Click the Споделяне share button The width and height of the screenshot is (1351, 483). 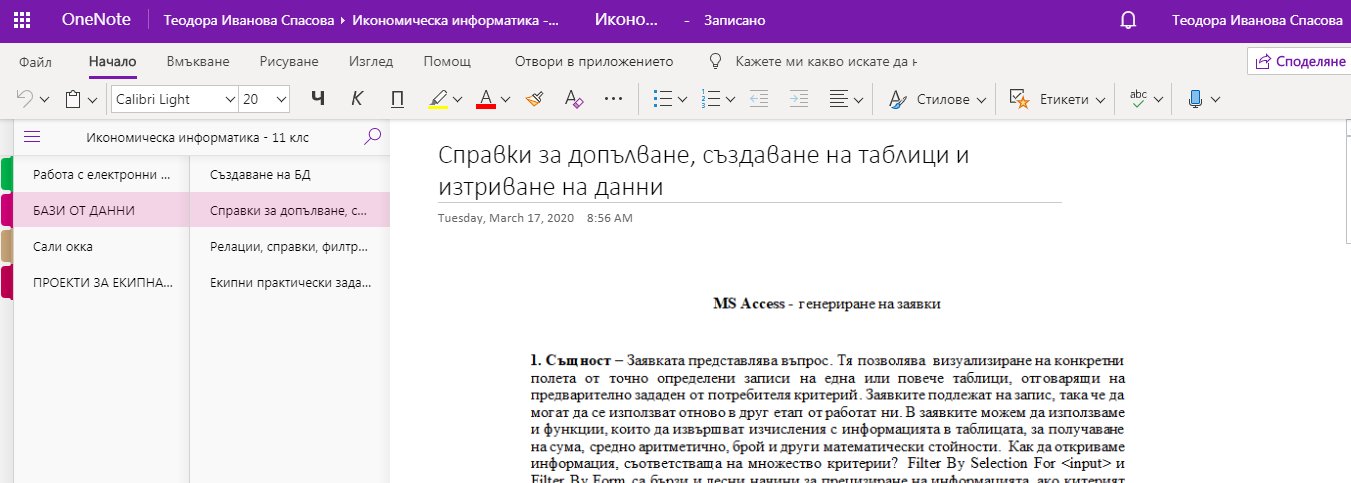click(1300, 61)
